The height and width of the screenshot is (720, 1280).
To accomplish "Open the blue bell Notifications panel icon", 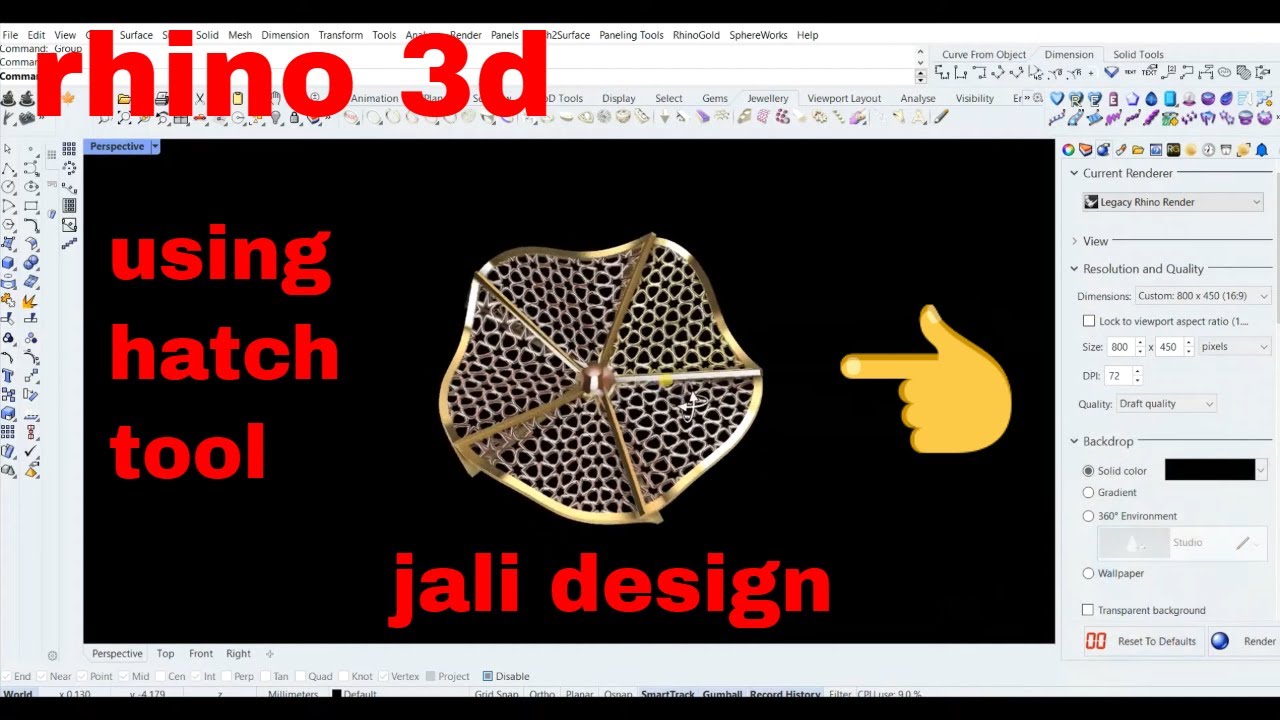I will [x=1262, y=150].
